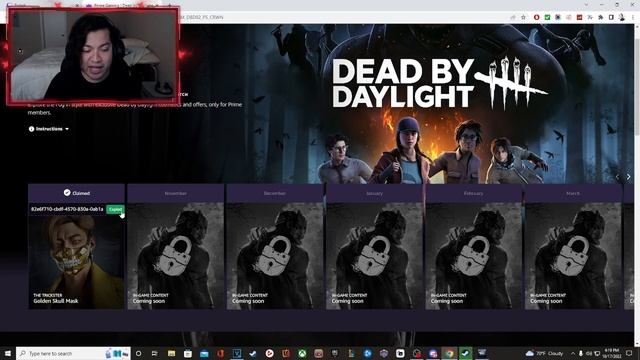
Task: Click the green Copied button beside the code
Action: [x=115, y=209]
